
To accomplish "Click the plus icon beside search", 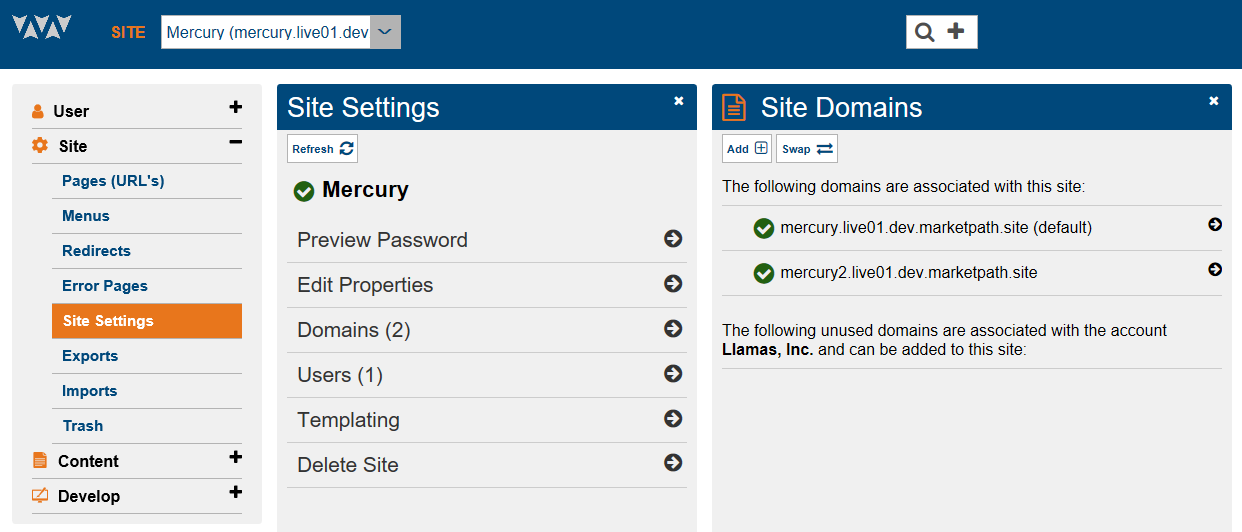I will point(956,32).
